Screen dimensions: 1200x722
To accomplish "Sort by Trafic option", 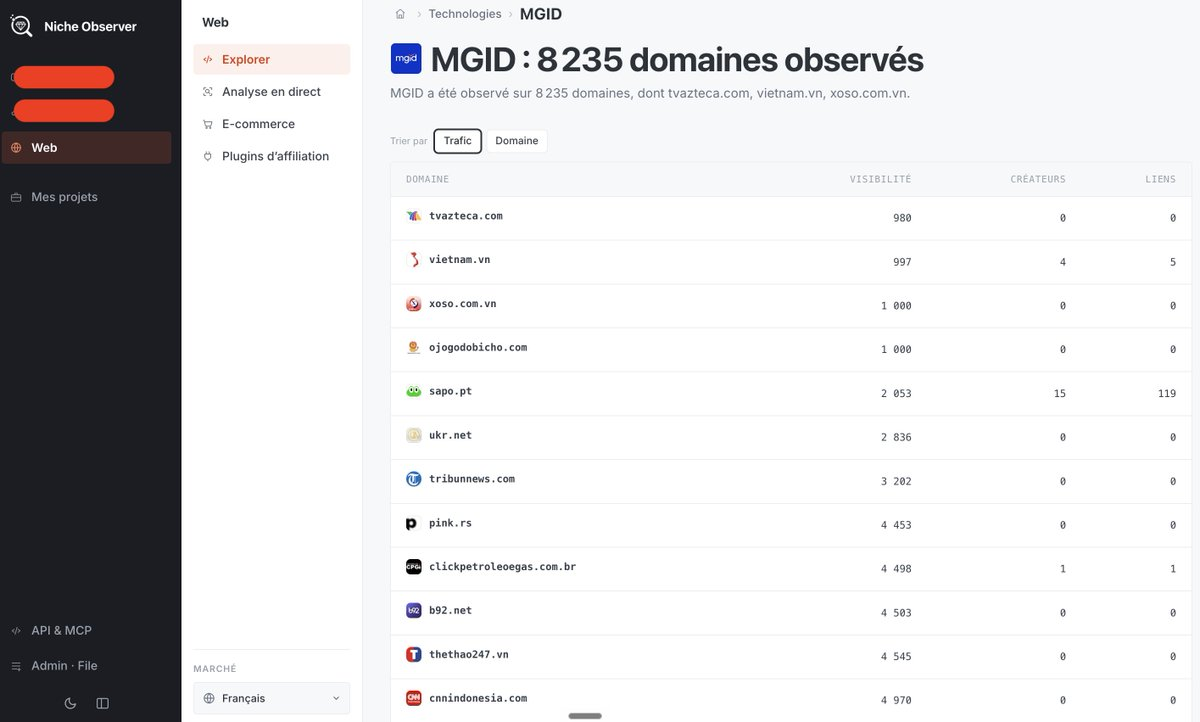I will point(457,141).
